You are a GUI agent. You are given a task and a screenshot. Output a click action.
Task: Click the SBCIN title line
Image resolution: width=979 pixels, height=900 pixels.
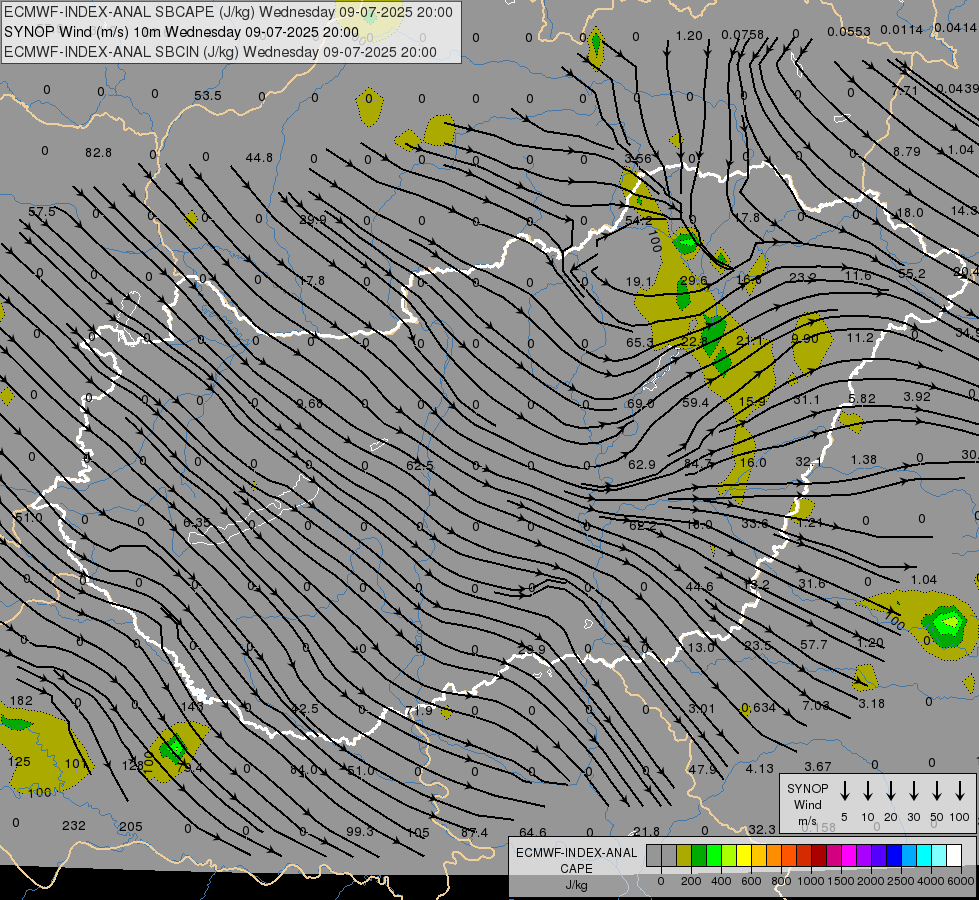(220, 52)
